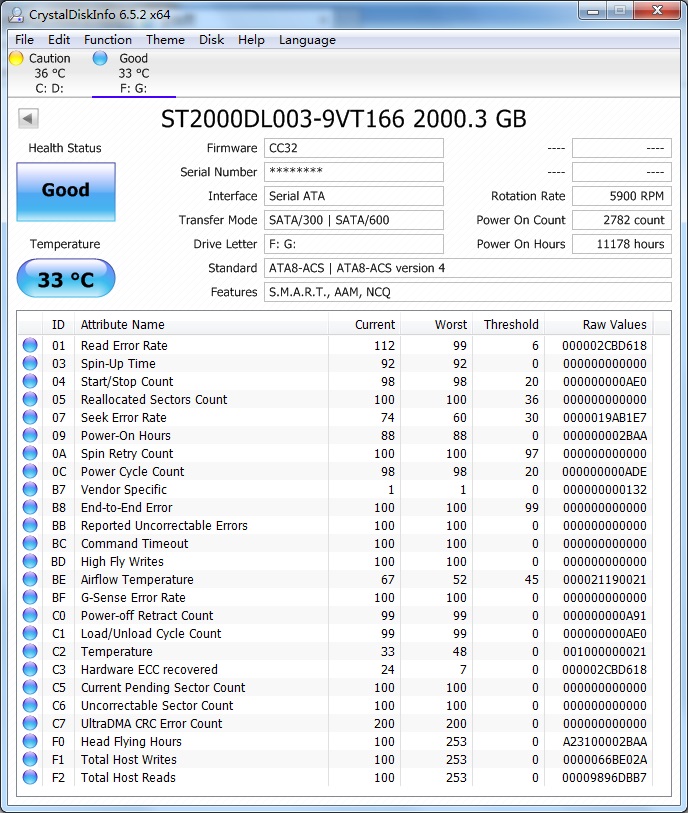Click status orb for Read Error Rate
The image size is (688, 813).
[30, 345]
